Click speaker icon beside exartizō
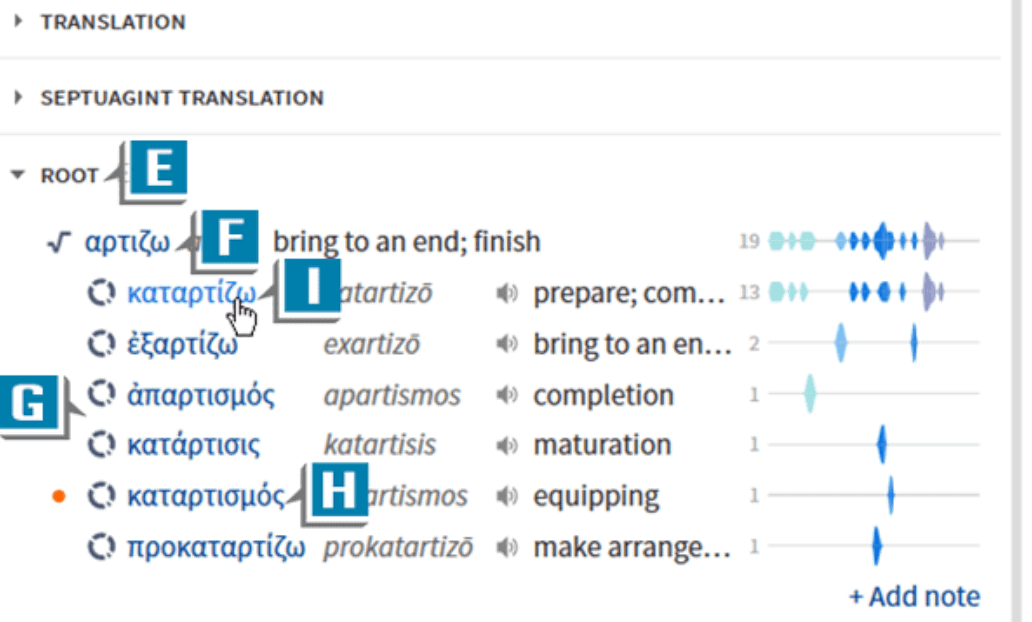Viewport: 1032px width, 622px height. tap(507, 344)
